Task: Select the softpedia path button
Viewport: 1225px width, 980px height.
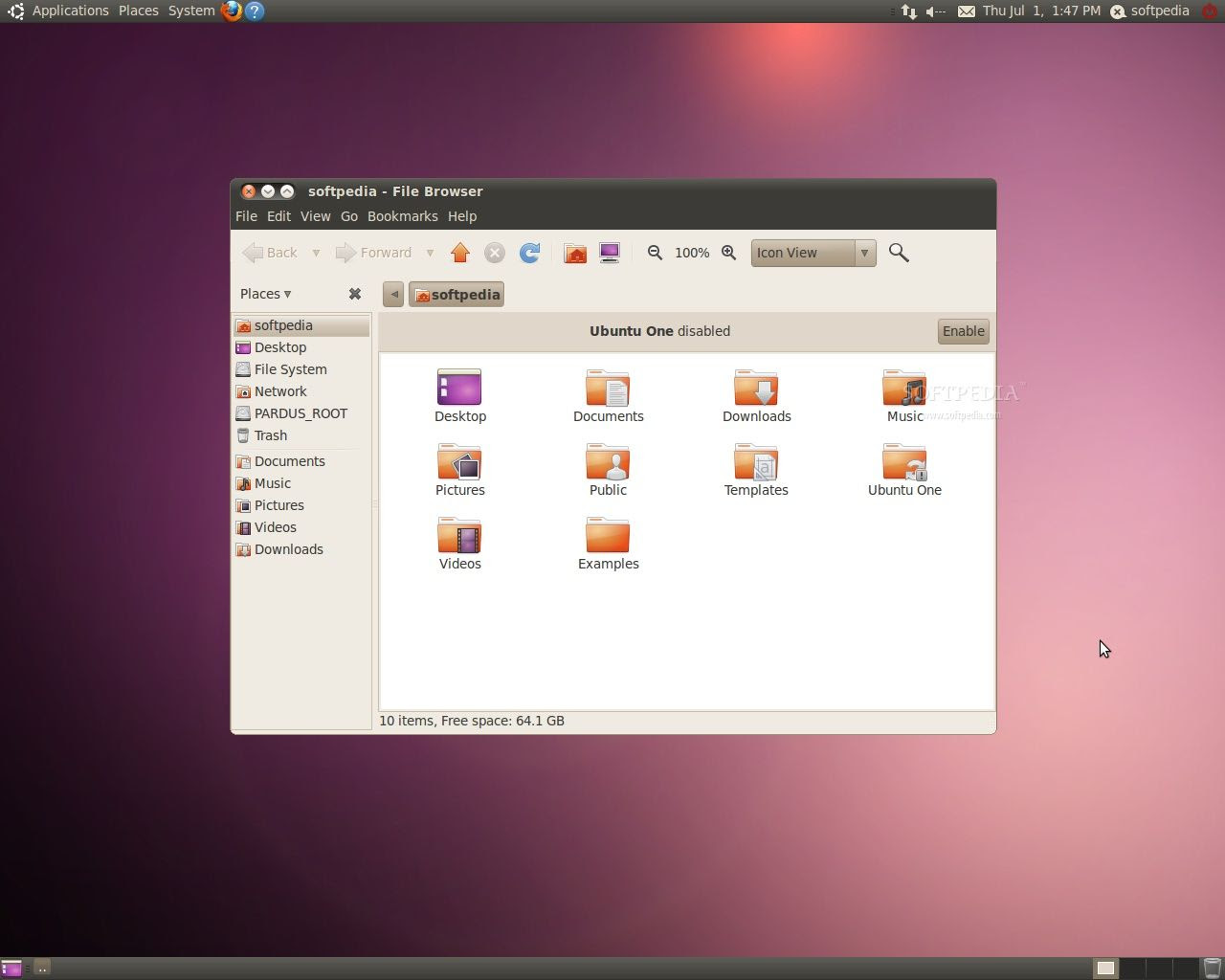Action: pos(457,294)
